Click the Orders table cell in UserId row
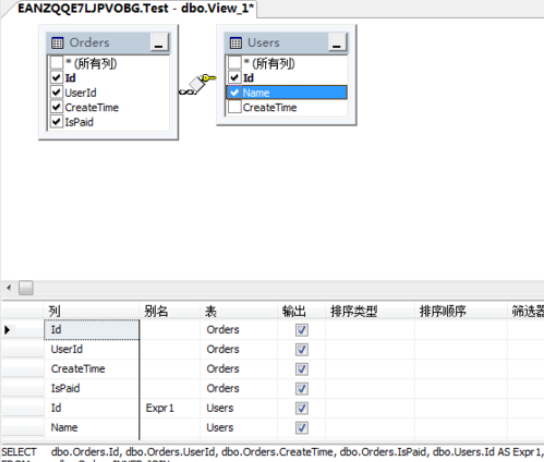 [239, 349]
